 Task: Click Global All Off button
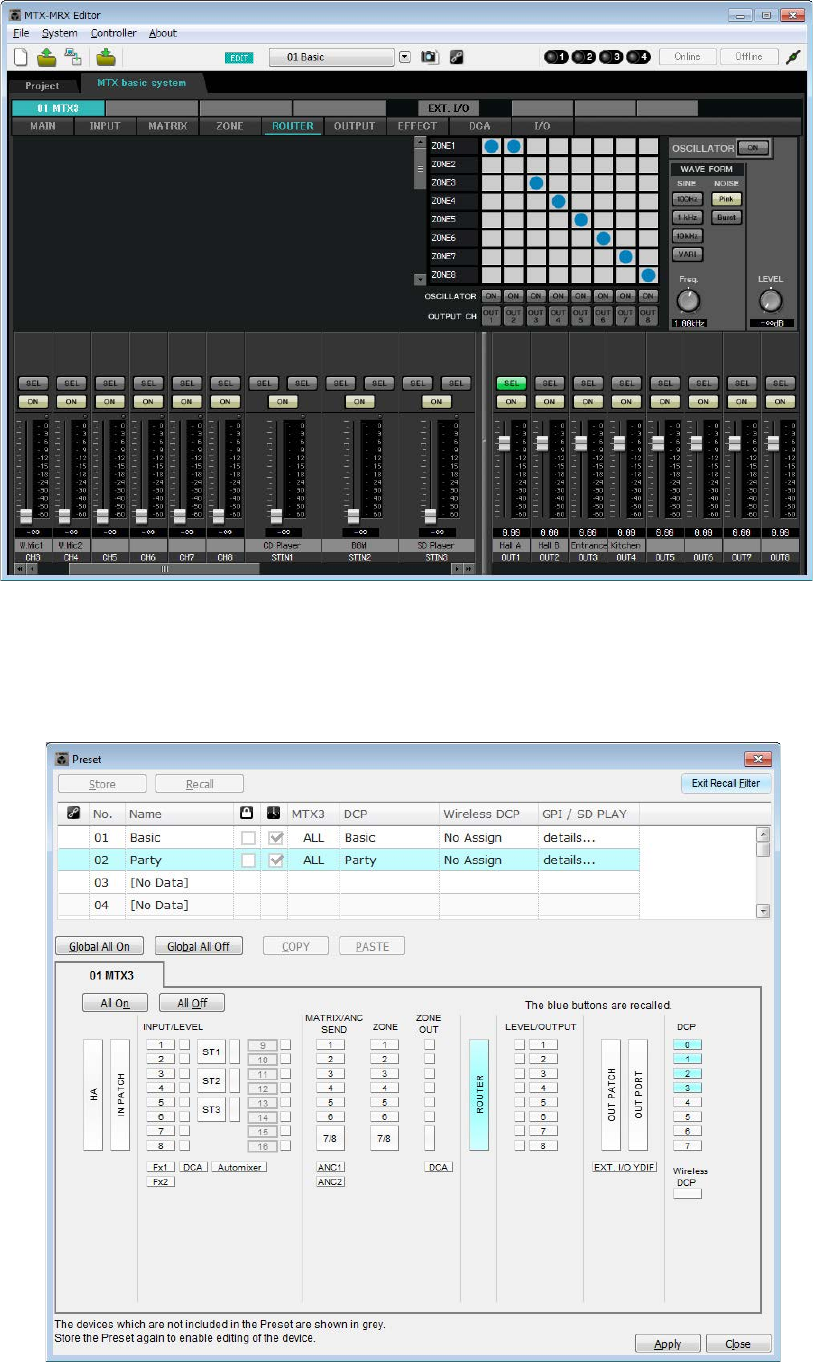coord(200,946)
